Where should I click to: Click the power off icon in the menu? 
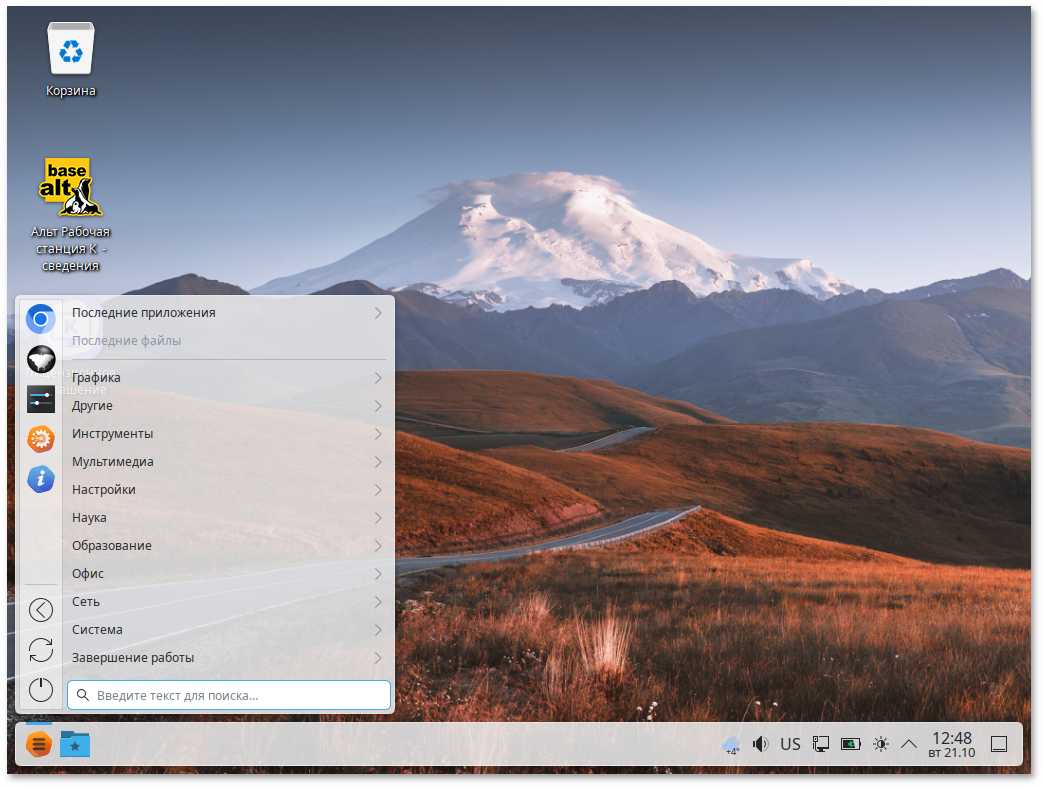click(41, 689)
